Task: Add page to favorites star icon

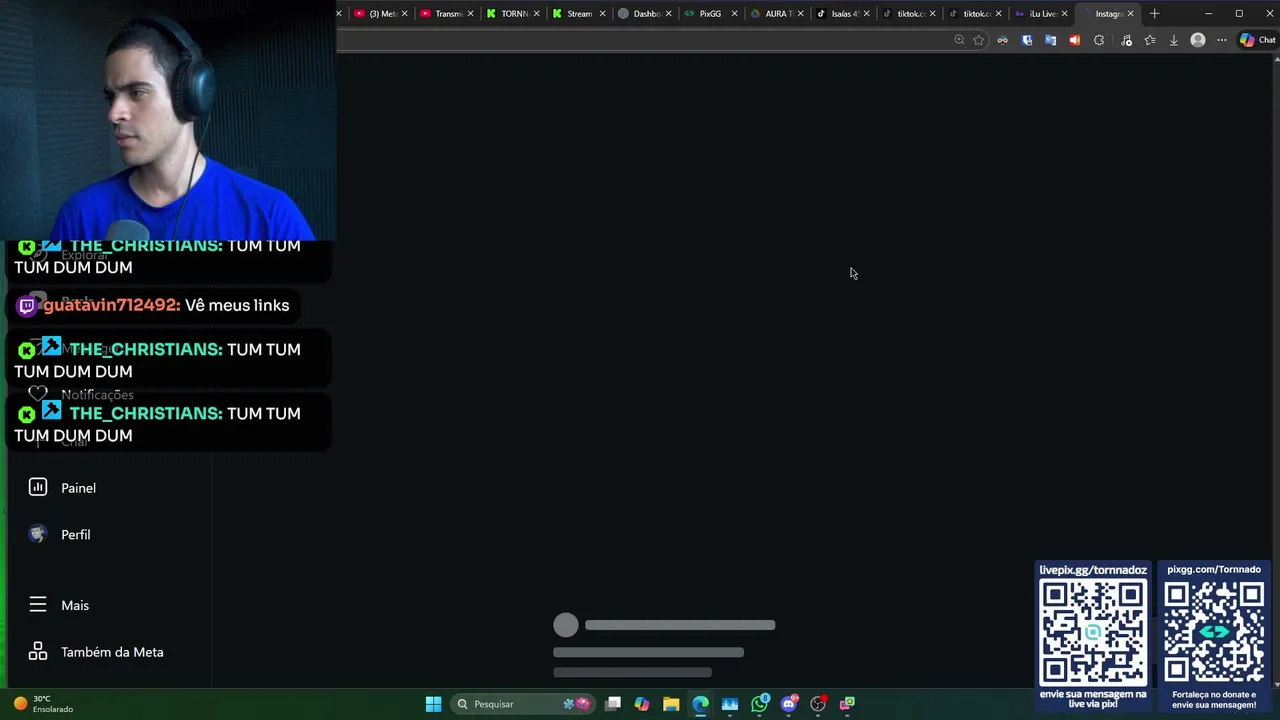Action: (x=979, y=40)
